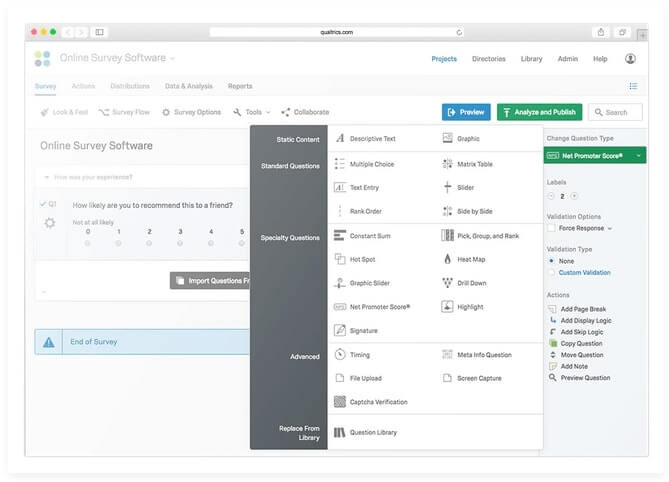Decrease the Labels count
The width and height of the screenshot is (669, 482).
click(551, 196)
